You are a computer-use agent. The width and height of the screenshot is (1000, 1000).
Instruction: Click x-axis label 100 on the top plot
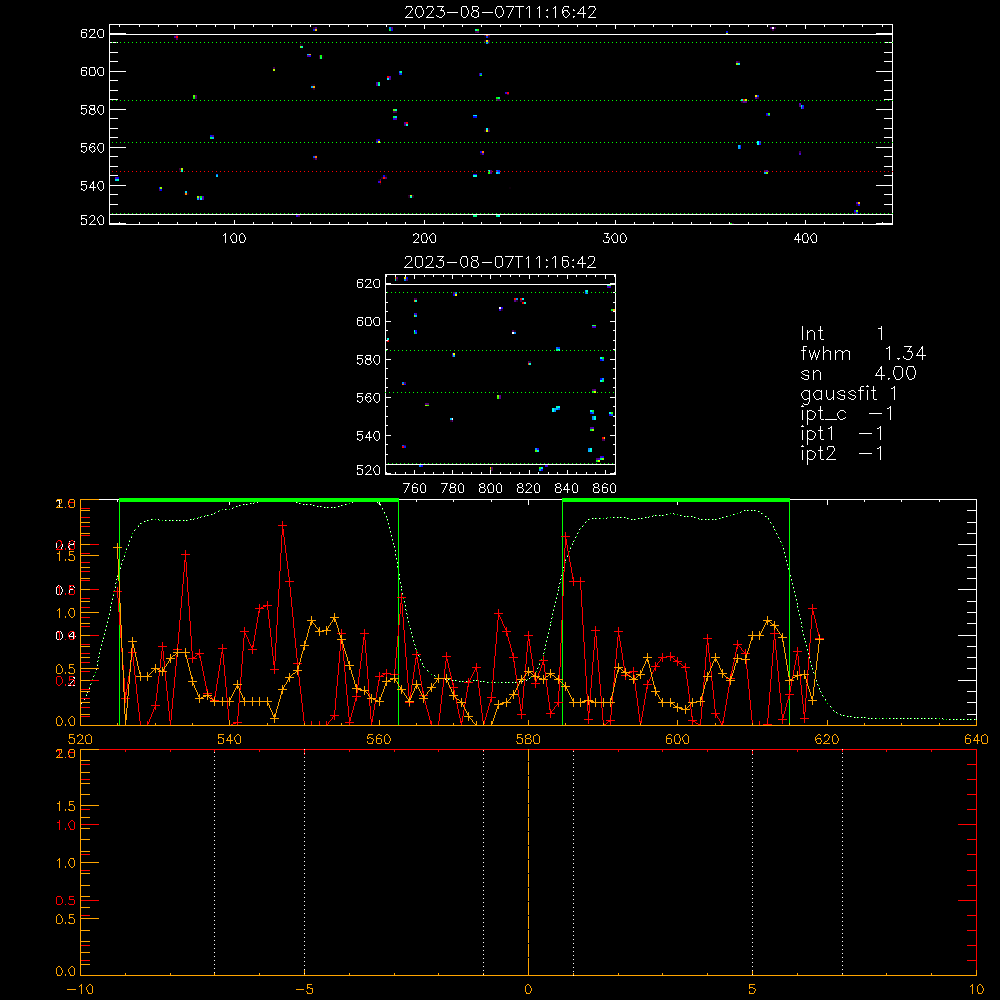tap(234, 239)
